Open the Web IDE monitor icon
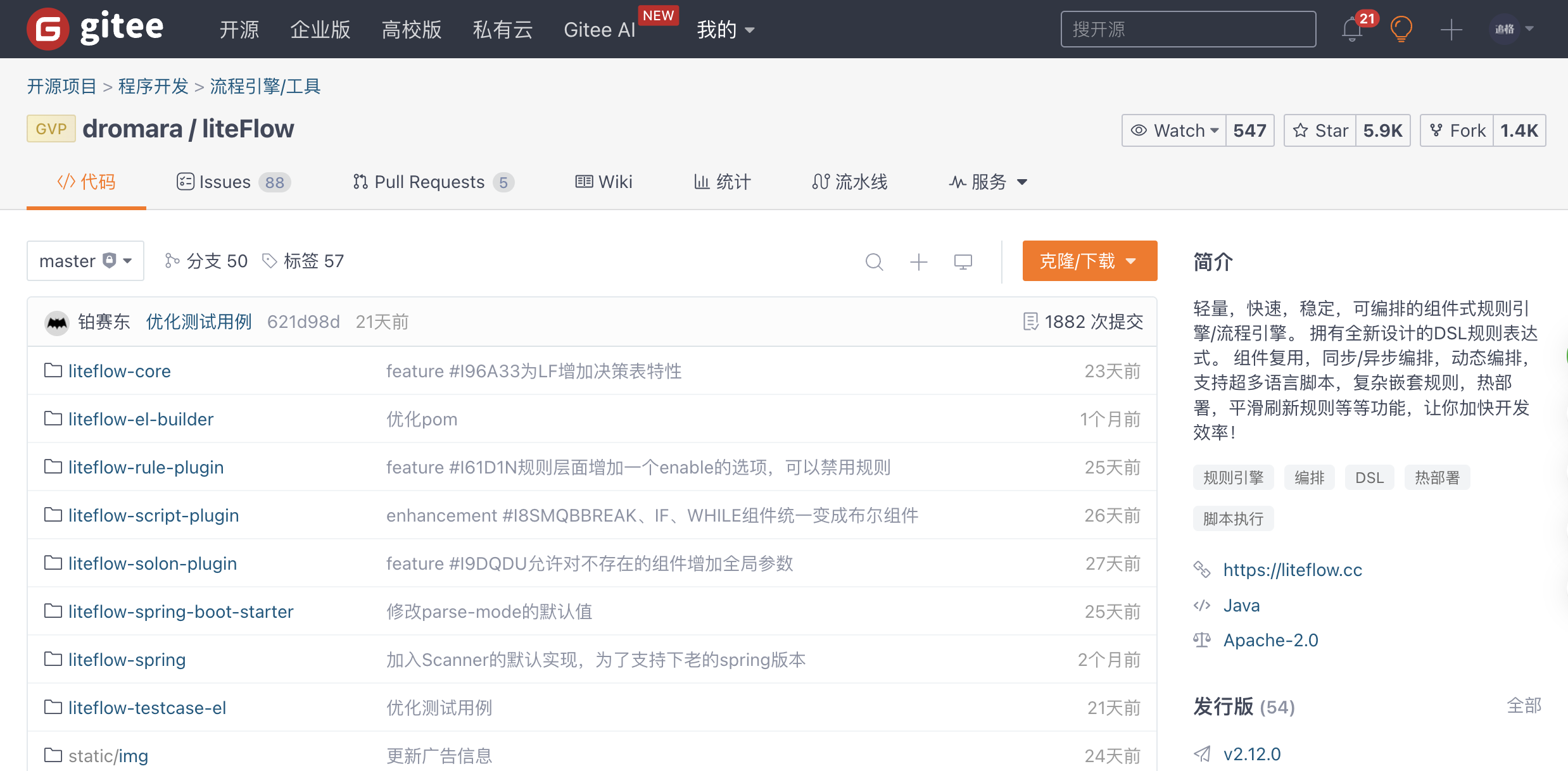 [963, 261]
